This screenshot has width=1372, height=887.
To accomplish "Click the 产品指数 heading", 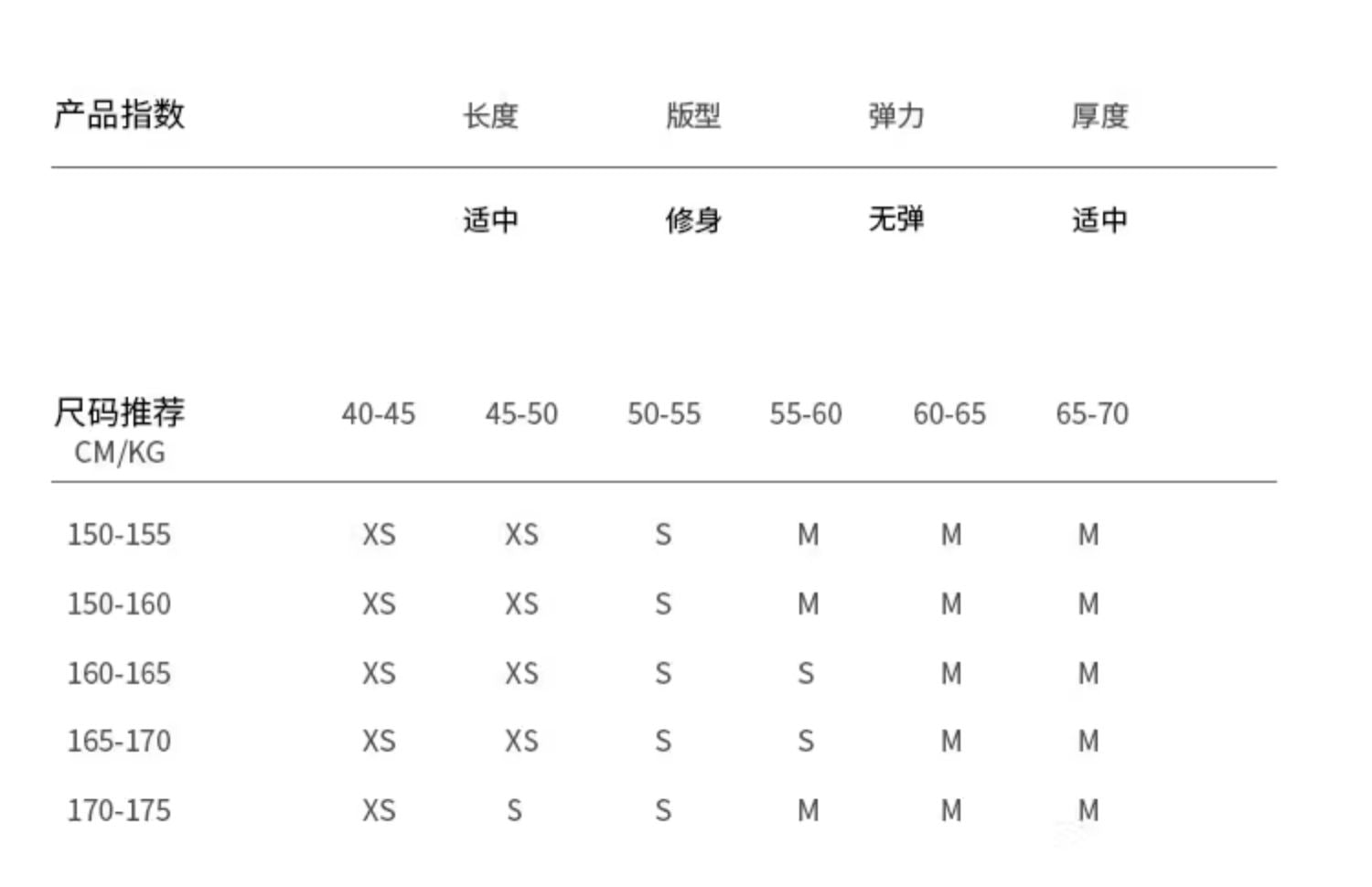I will click(120, 115).
